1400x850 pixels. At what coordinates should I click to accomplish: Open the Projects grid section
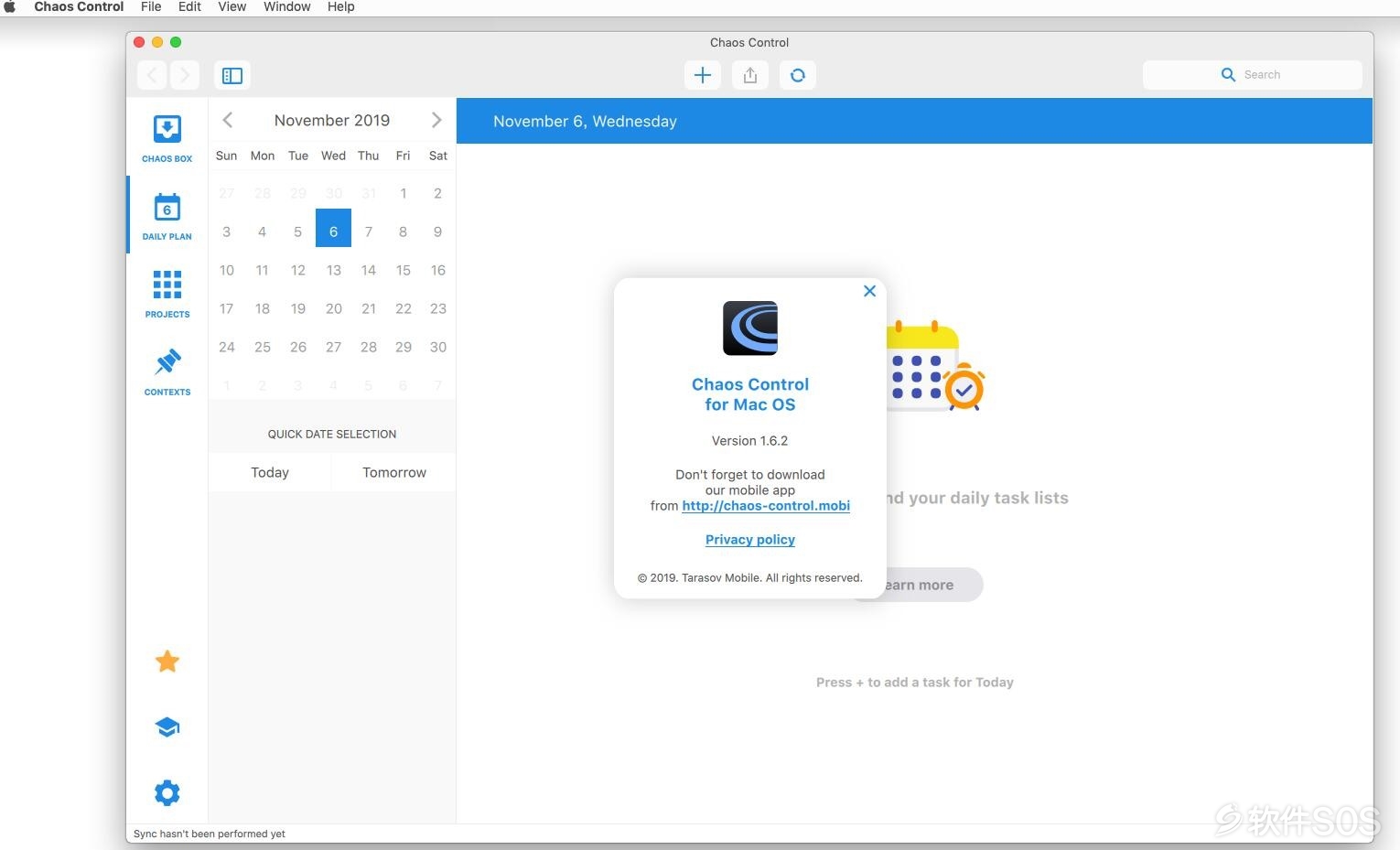tap(167, 294)
